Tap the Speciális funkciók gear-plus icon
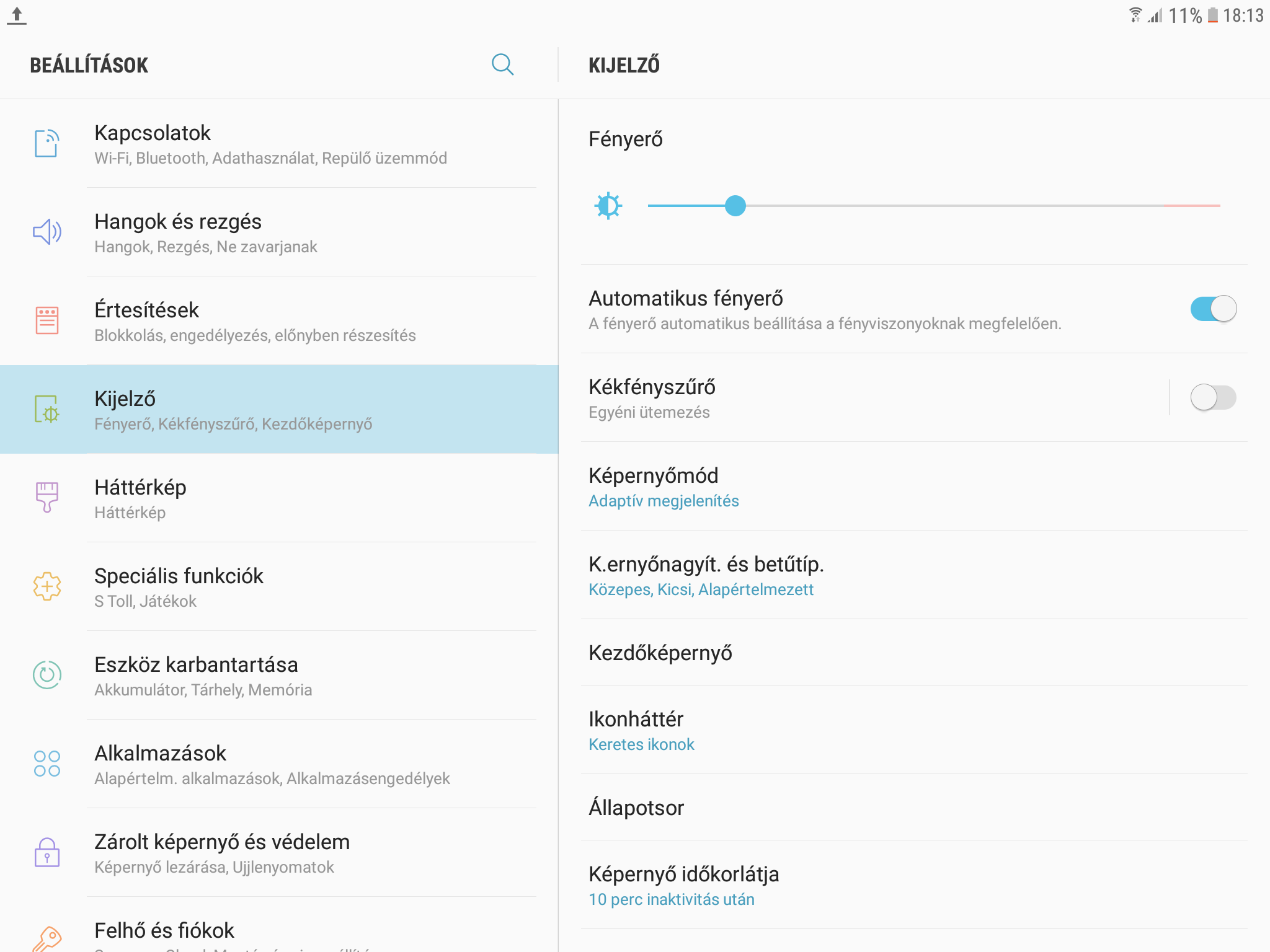Screen dimensions: 1270x952 click(x=47, y=586)
